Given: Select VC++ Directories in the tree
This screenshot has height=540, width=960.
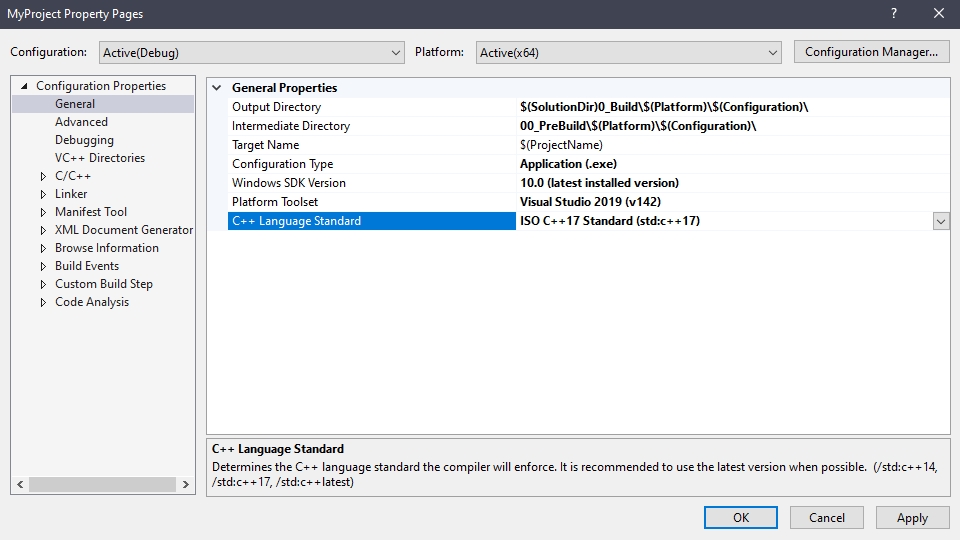Looking at the screenshot, I should coord(100,158).
